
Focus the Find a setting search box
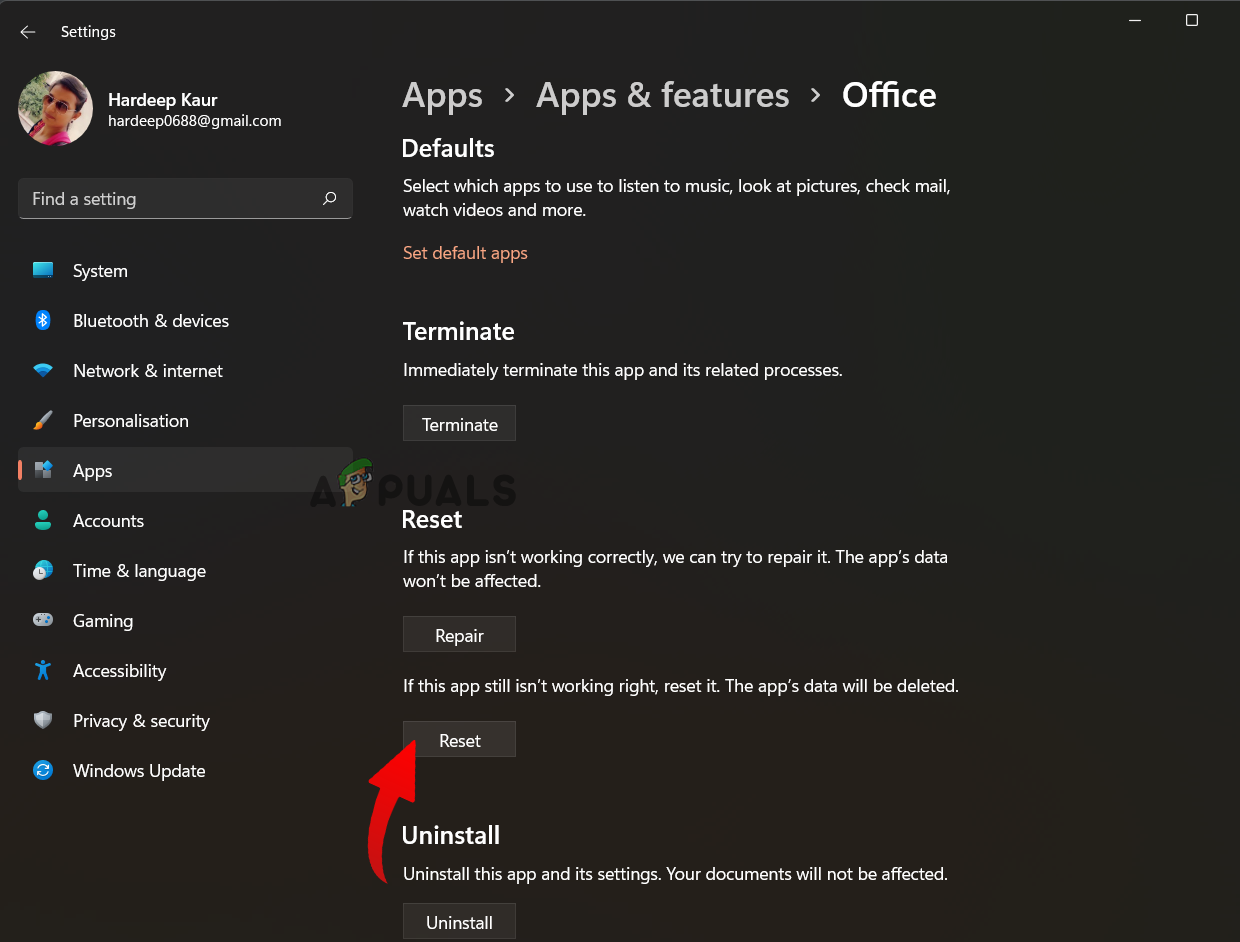(170, 199)
